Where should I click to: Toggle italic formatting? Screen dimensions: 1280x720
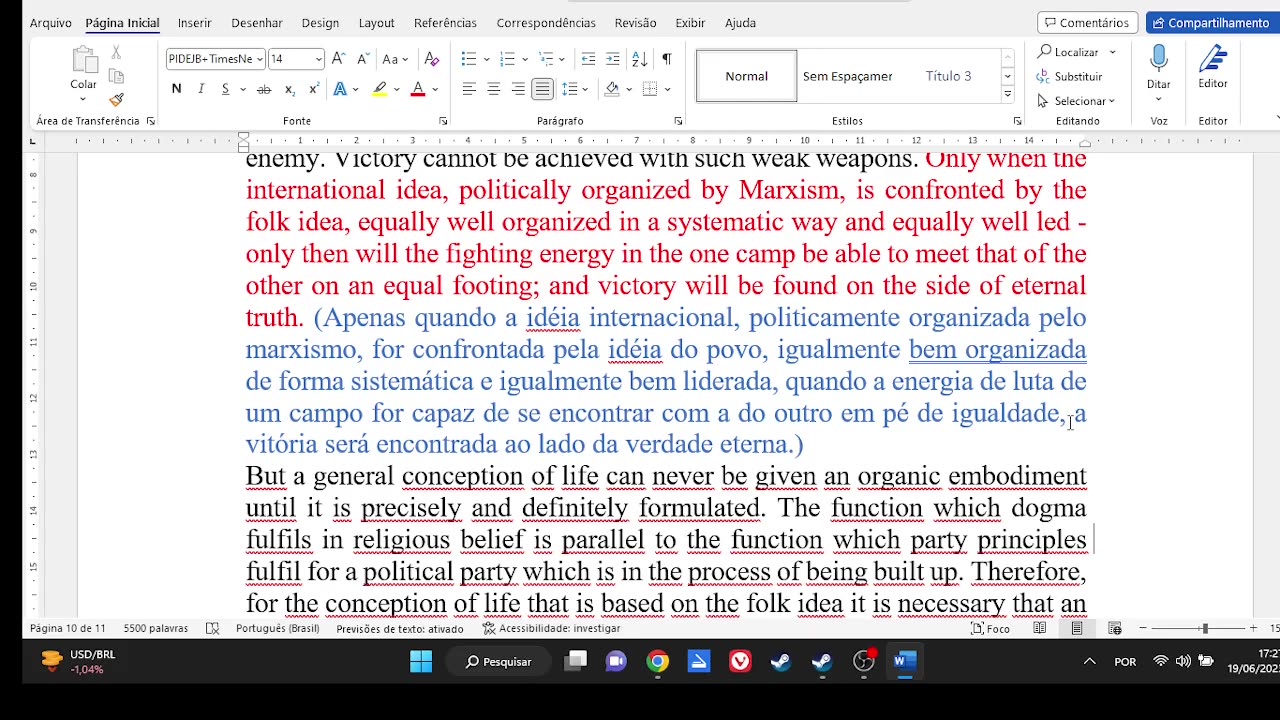tap(201, 89)
